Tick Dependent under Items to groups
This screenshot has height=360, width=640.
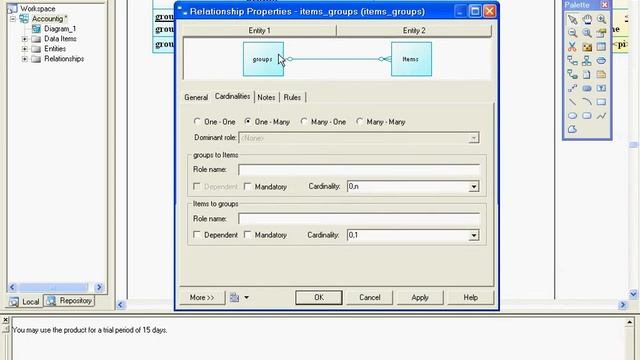197,235
